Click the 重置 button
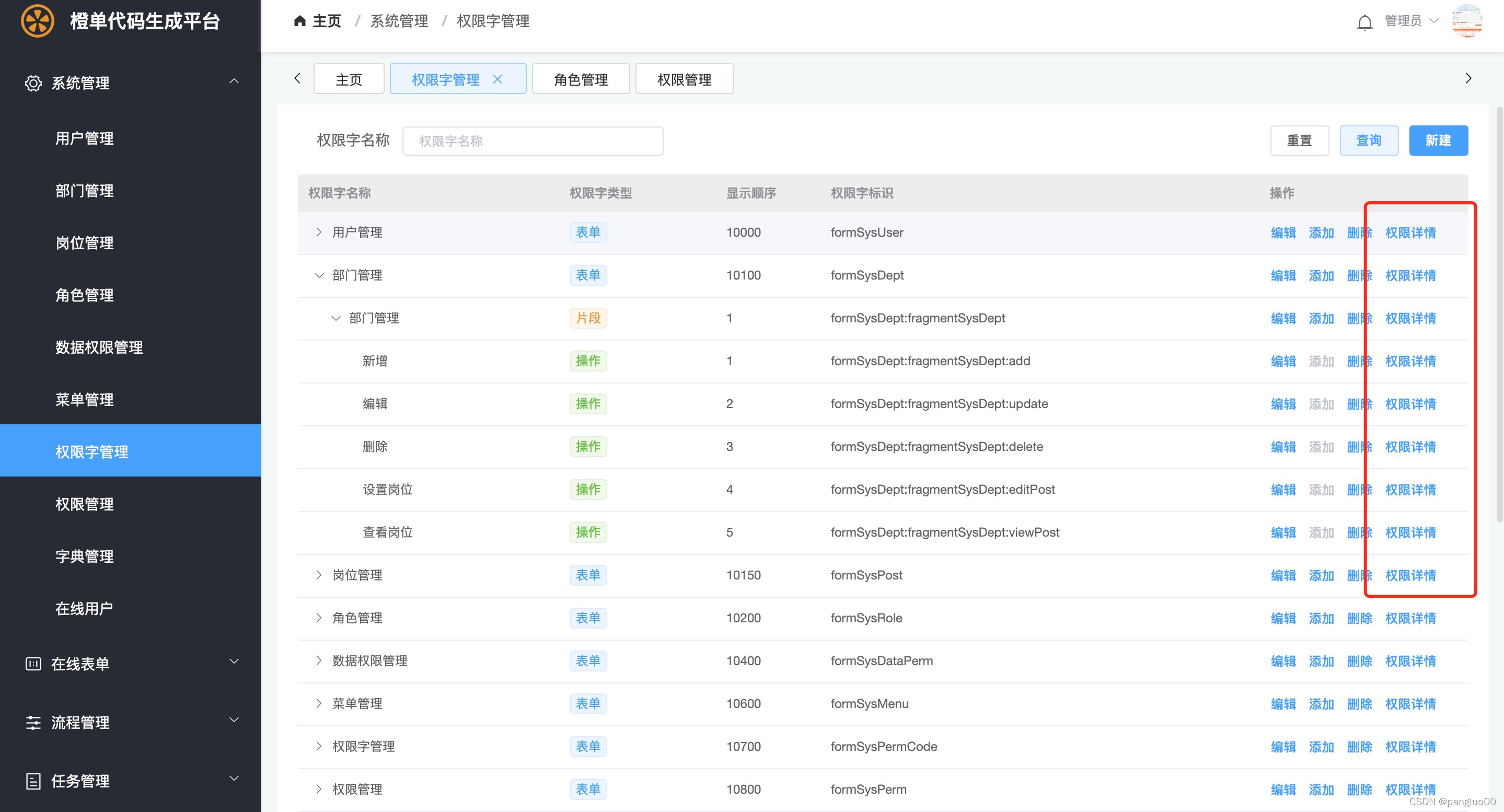Image resolution: width=1504 pixels, height=812 pixels. [x=1299, y=141]
